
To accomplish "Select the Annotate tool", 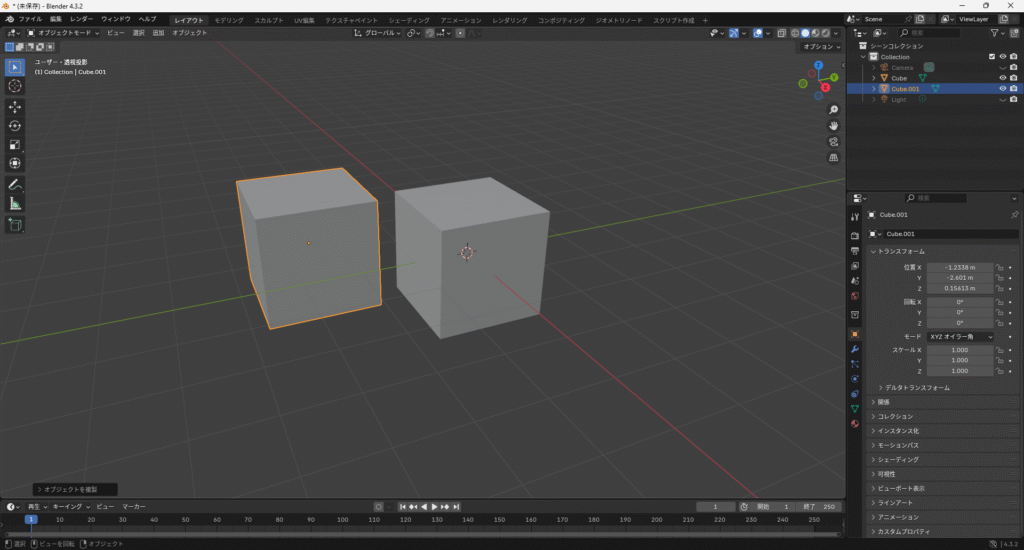I will pos(14,185).
